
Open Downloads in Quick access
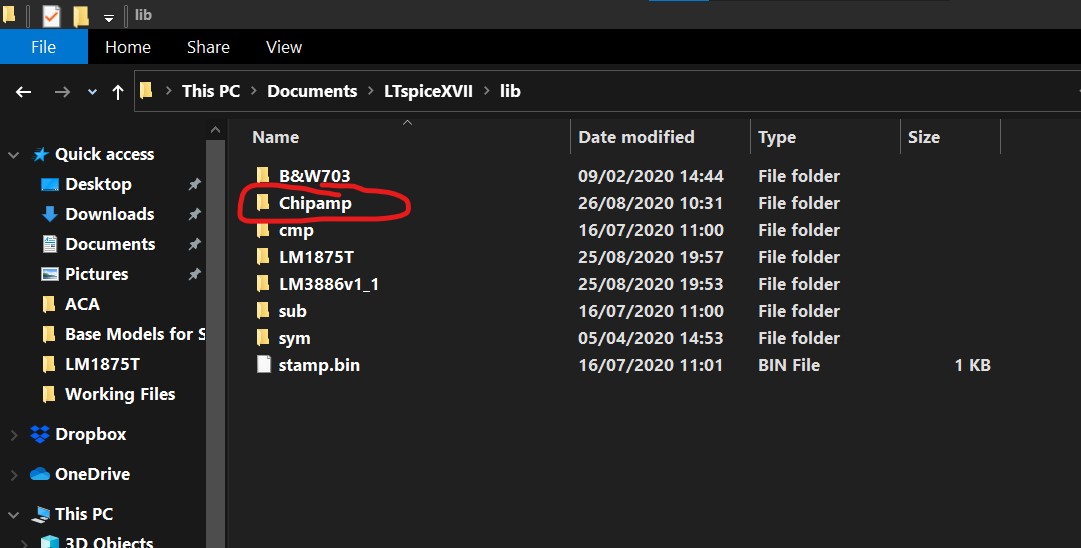click(x=110, y=214)
